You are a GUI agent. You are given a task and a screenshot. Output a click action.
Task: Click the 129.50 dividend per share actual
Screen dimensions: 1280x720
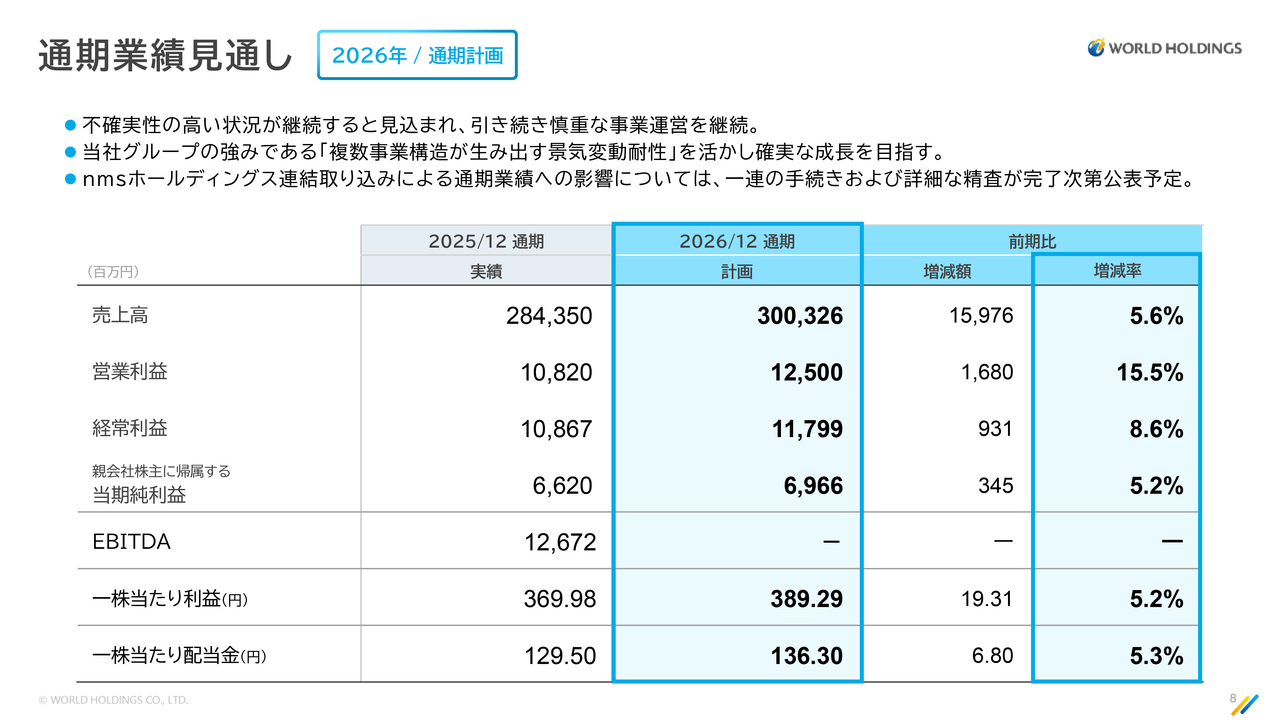point(560,657)
